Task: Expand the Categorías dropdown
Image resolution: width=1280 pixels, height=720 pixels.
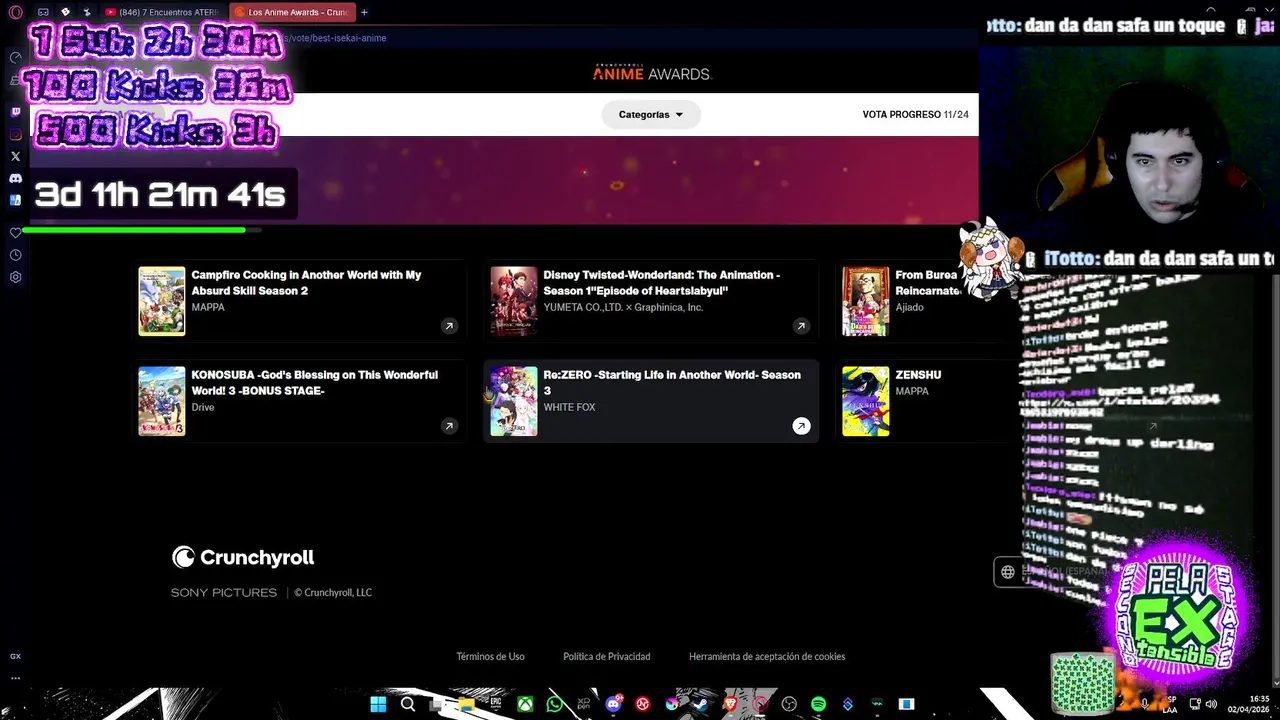Action: point(651,115)
